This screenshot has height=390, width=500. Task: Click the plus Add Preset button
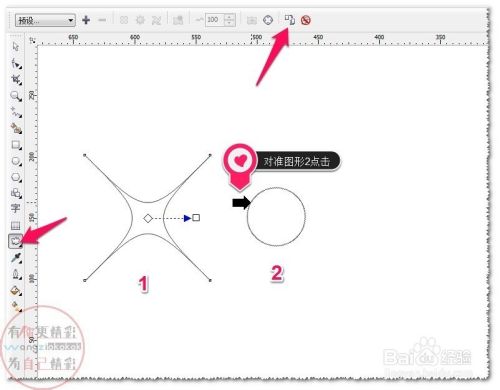pos(86,20)
